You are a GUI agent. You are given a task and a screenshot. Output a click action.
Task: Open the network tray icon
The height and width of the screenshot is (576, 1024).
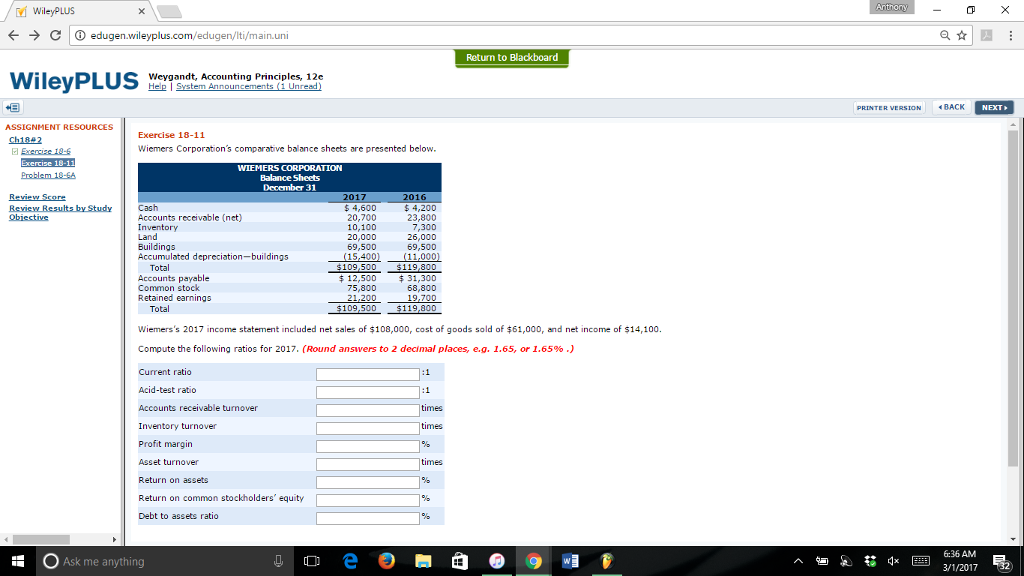846,561
